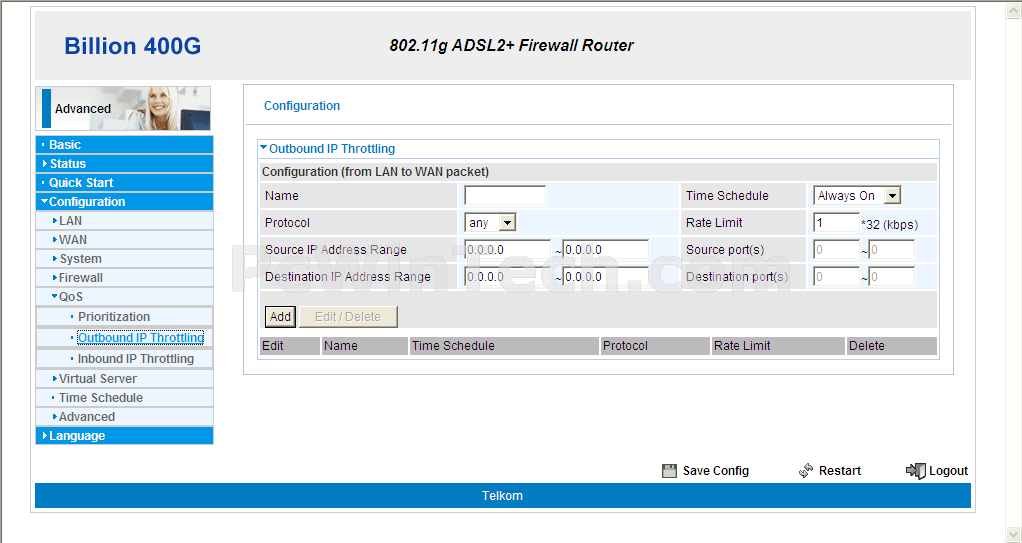Click the Source port start field

[x=836, y=250]
